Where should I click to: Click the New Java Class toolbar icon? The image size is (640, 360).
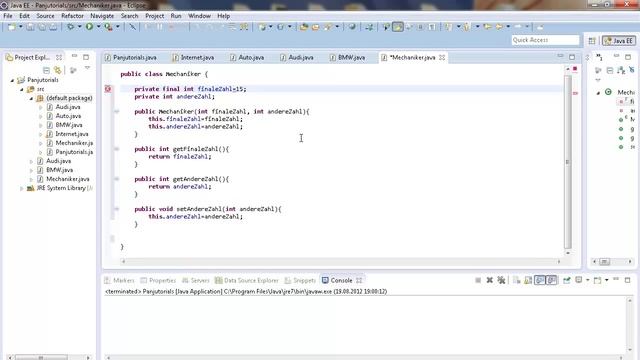click(280, 27)
